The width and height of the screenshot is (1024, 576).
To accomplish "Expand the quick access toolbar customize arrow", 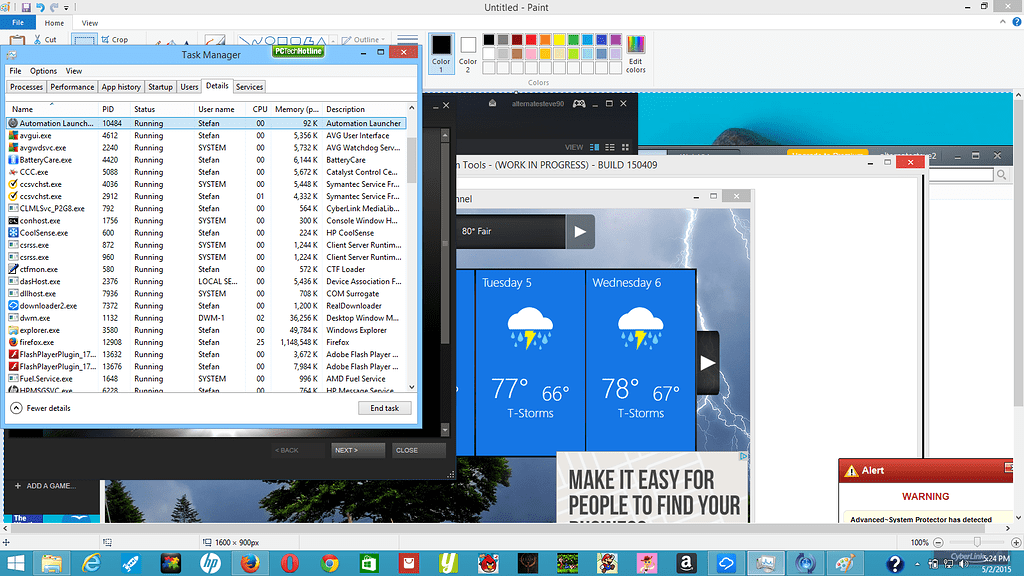I will coord(68,8).
